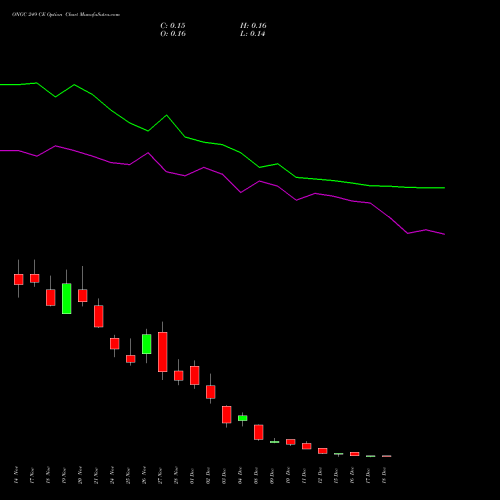Image resolution: width=500 pixels, height=500 pixels.
Task: Click the green candlestick above 19 Nov
Action: [67, 298]
